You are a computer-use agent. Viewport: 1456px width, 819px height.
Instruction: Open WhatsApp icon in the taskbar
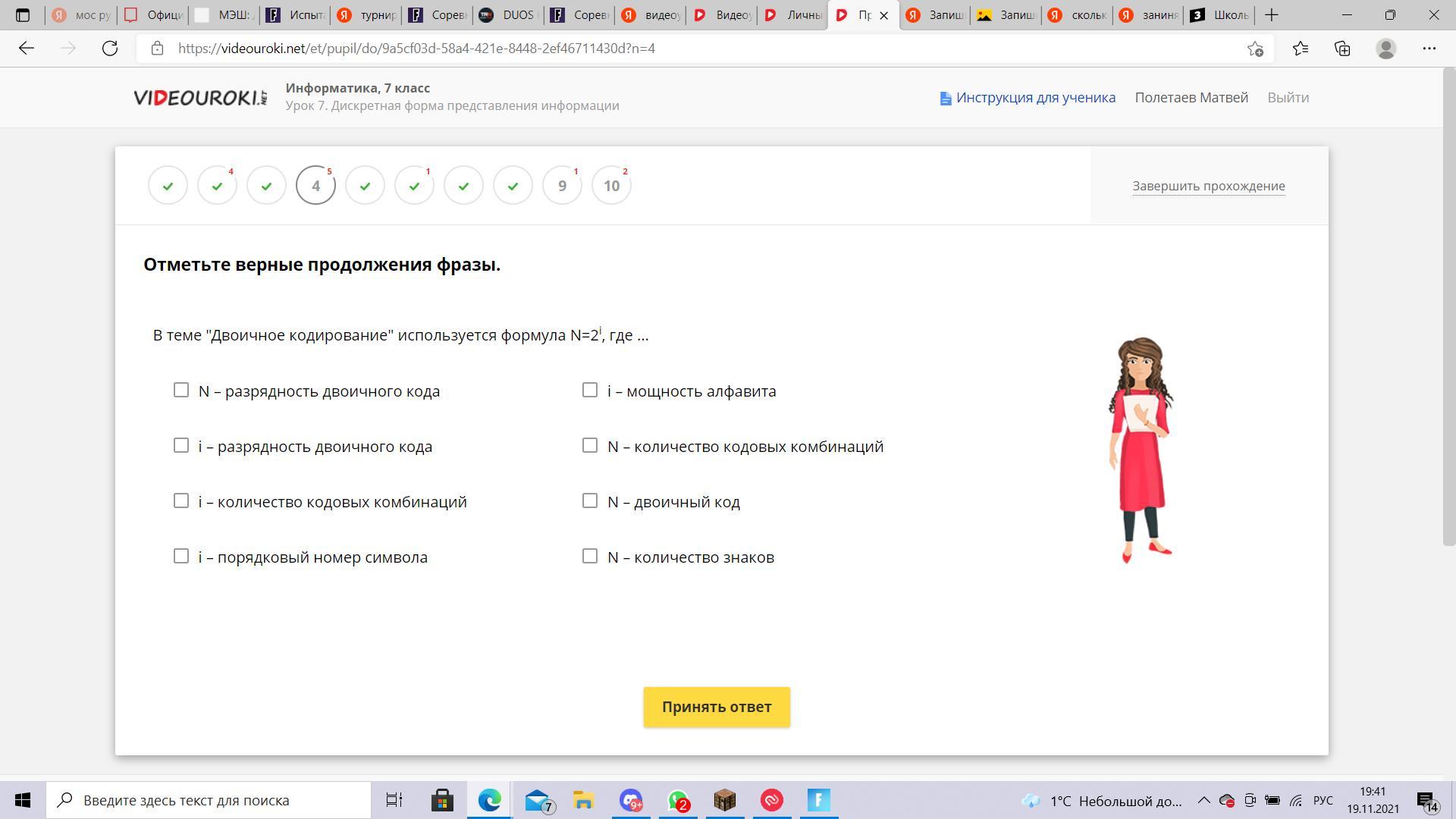click(x=678, y=800)
